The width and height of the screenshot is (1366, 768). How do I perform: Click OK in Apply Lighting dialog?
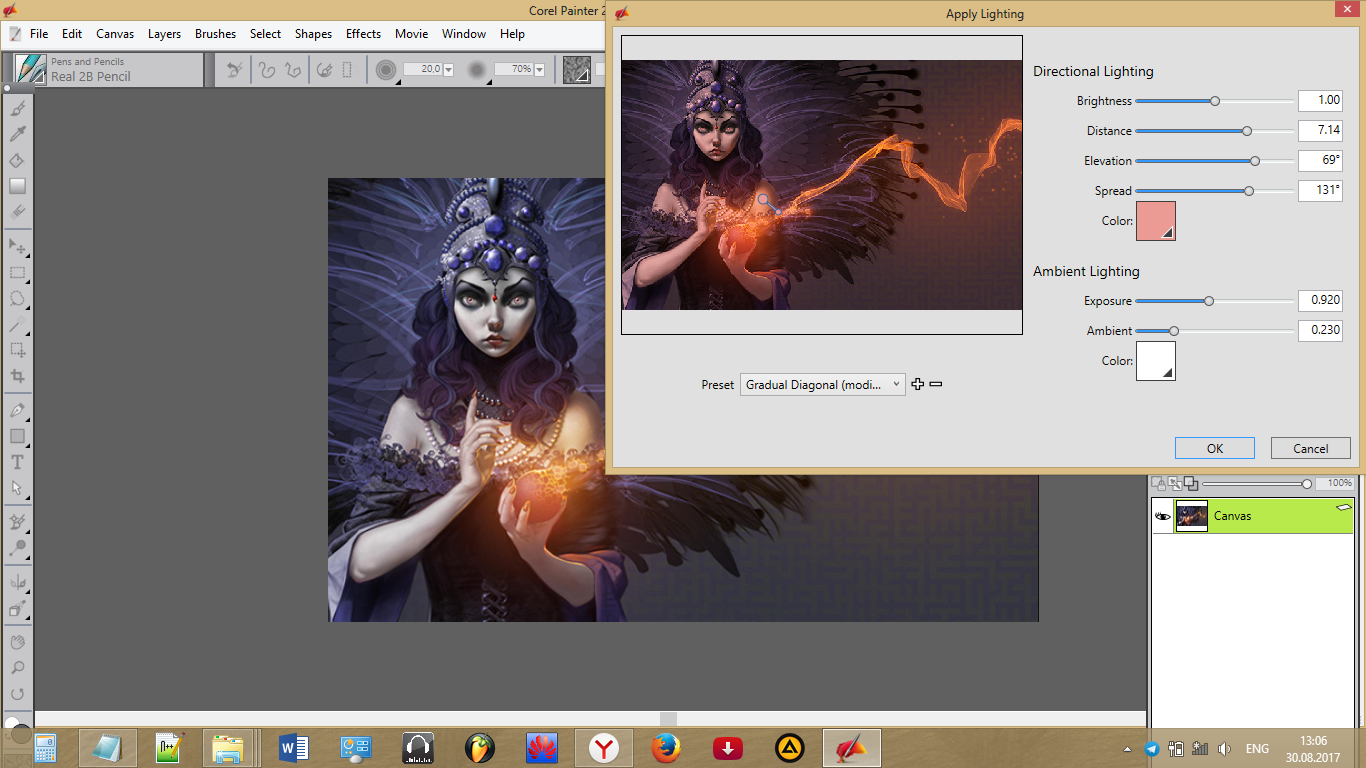pyautogui.click(x=1214, y=448)
